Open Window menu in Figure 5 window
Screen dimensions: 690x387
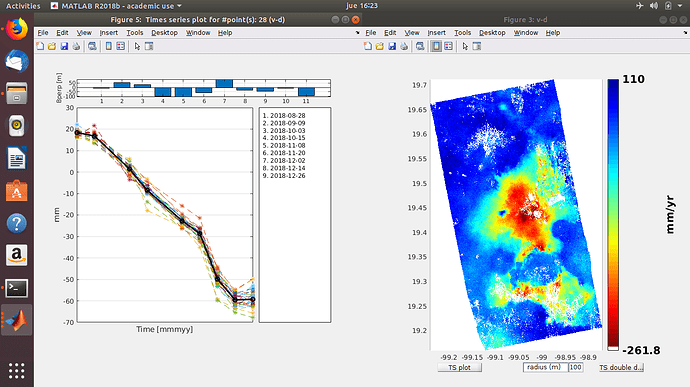click(x=198, y=33)
